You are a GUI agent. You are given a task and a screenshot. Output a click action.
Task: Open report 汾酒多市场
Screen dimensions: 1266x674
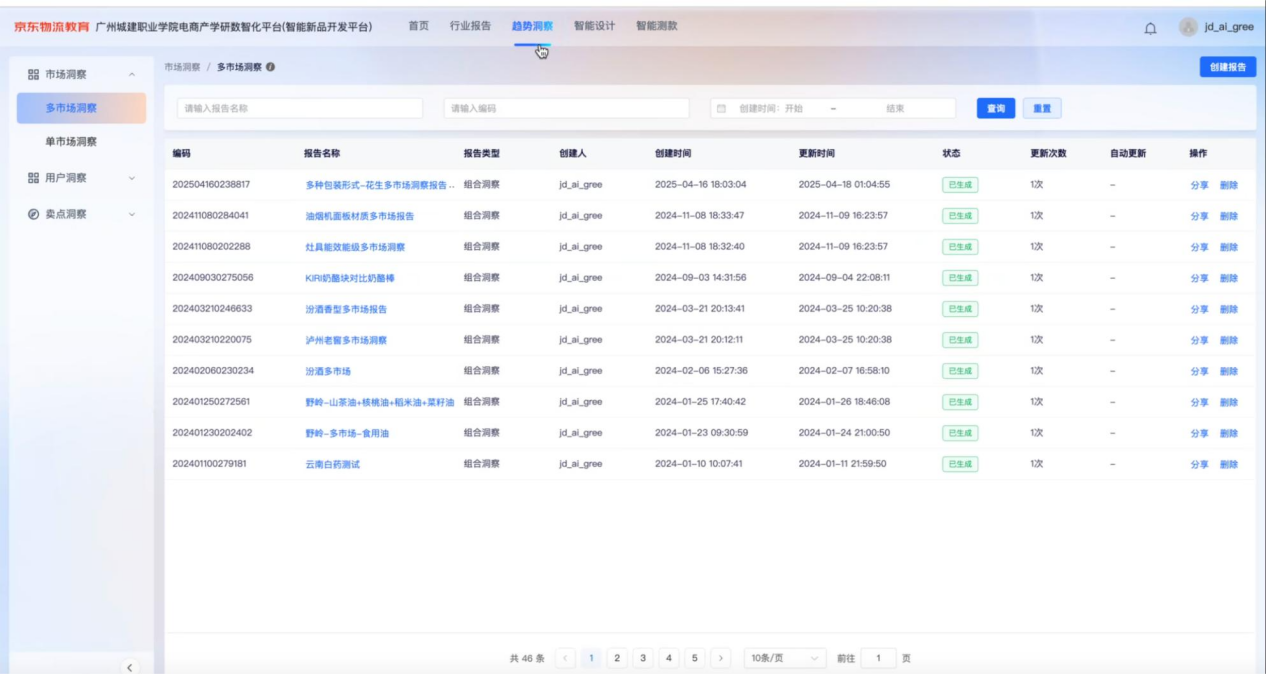tap(328, 371)
